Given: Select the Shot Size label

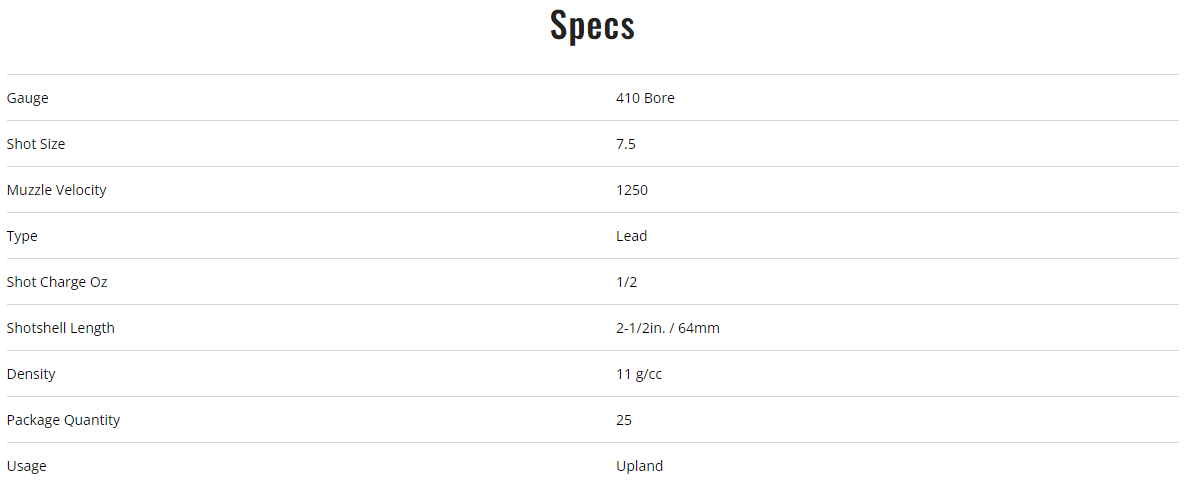Looking at the screenshot, I should (36, 144).
